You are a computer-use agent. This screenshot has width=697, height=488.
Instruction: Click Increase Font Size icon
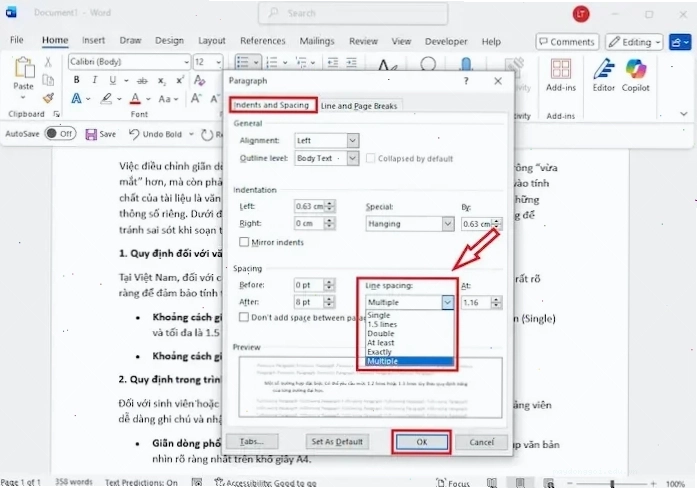point(196,98)
